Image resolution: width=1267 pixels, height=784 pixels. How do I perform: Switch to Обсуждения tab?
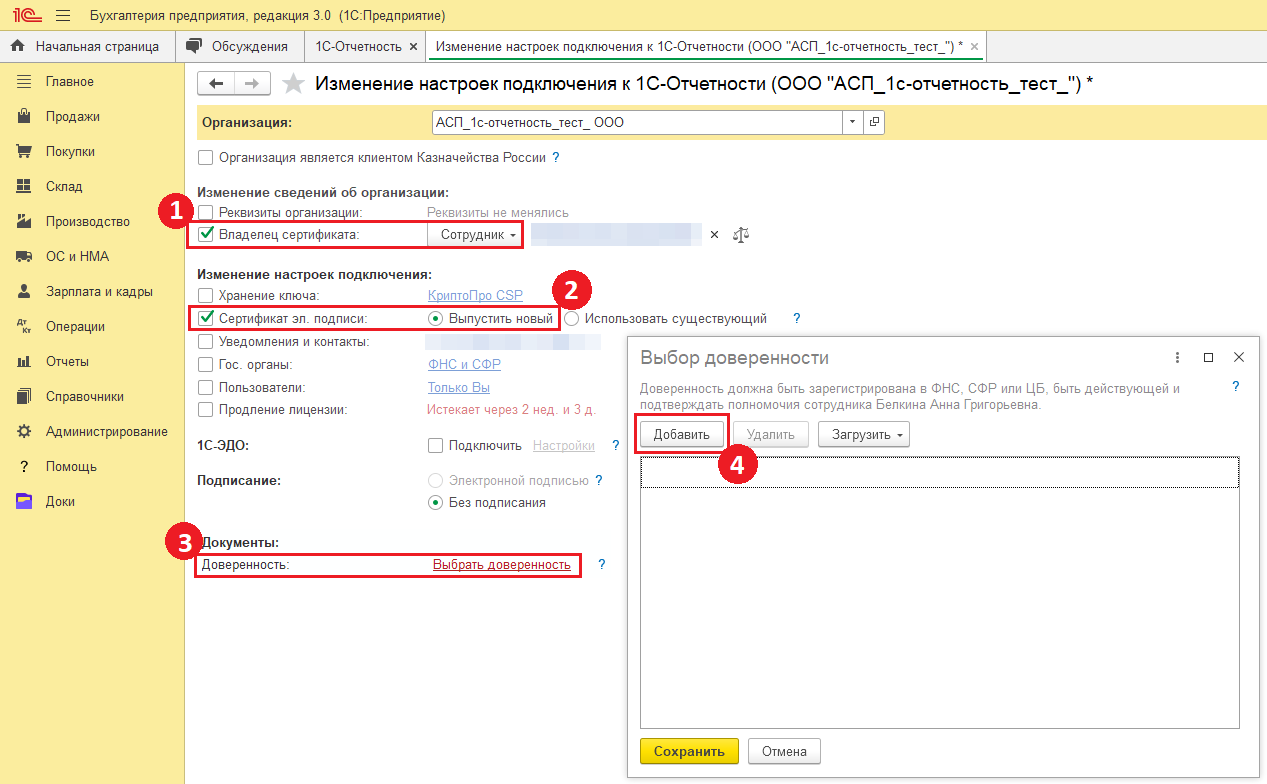[240, 46]
